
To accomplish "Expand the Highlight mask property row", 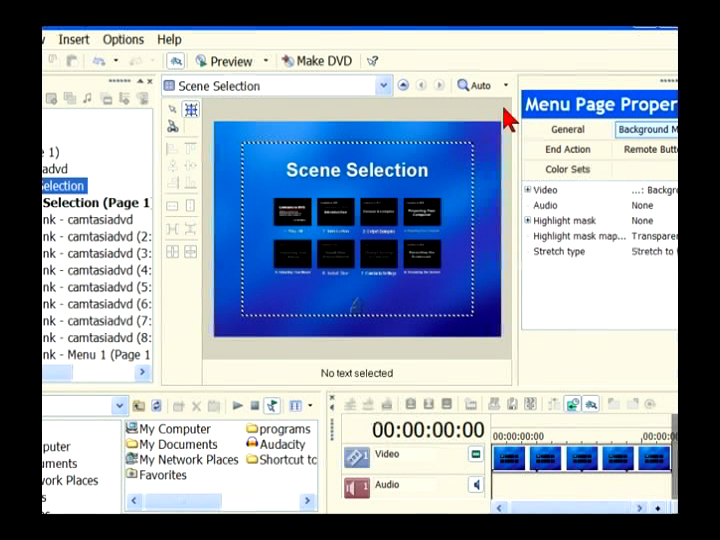I will point(527,221).
